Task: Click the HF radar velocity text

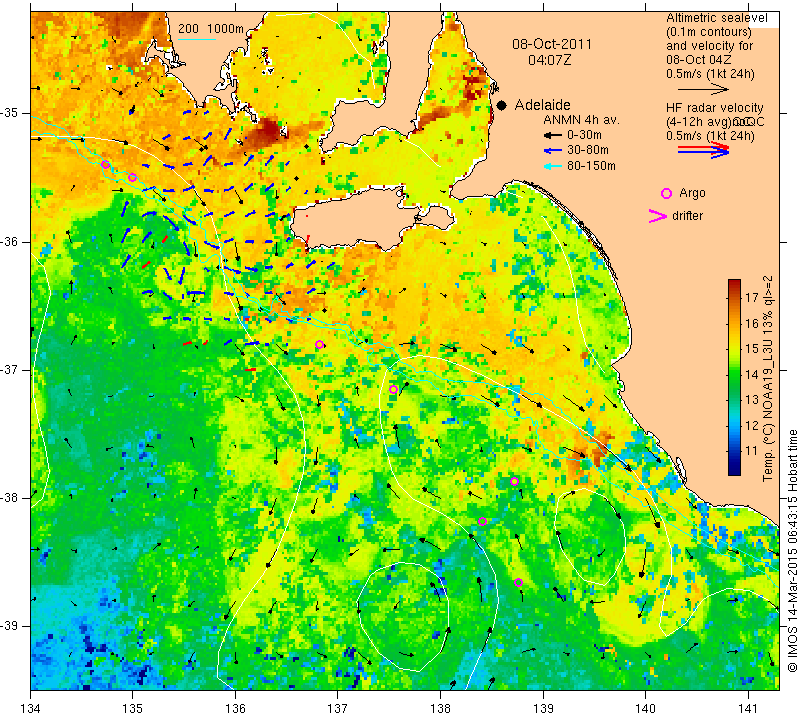Action: 715,108
